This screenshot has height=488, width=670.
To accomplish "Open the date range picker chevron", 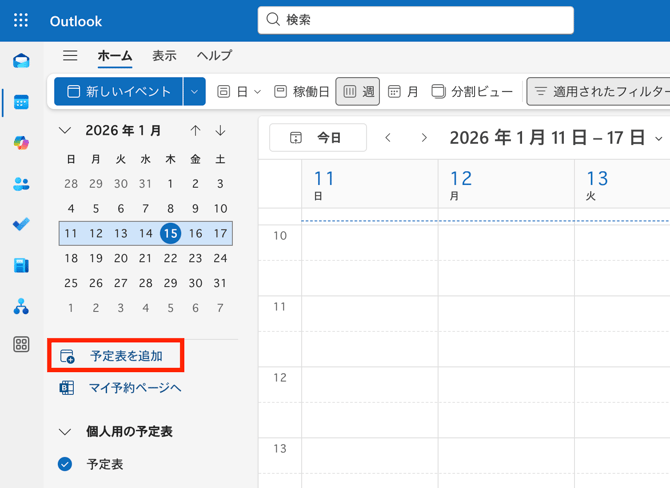I will 658,138.
